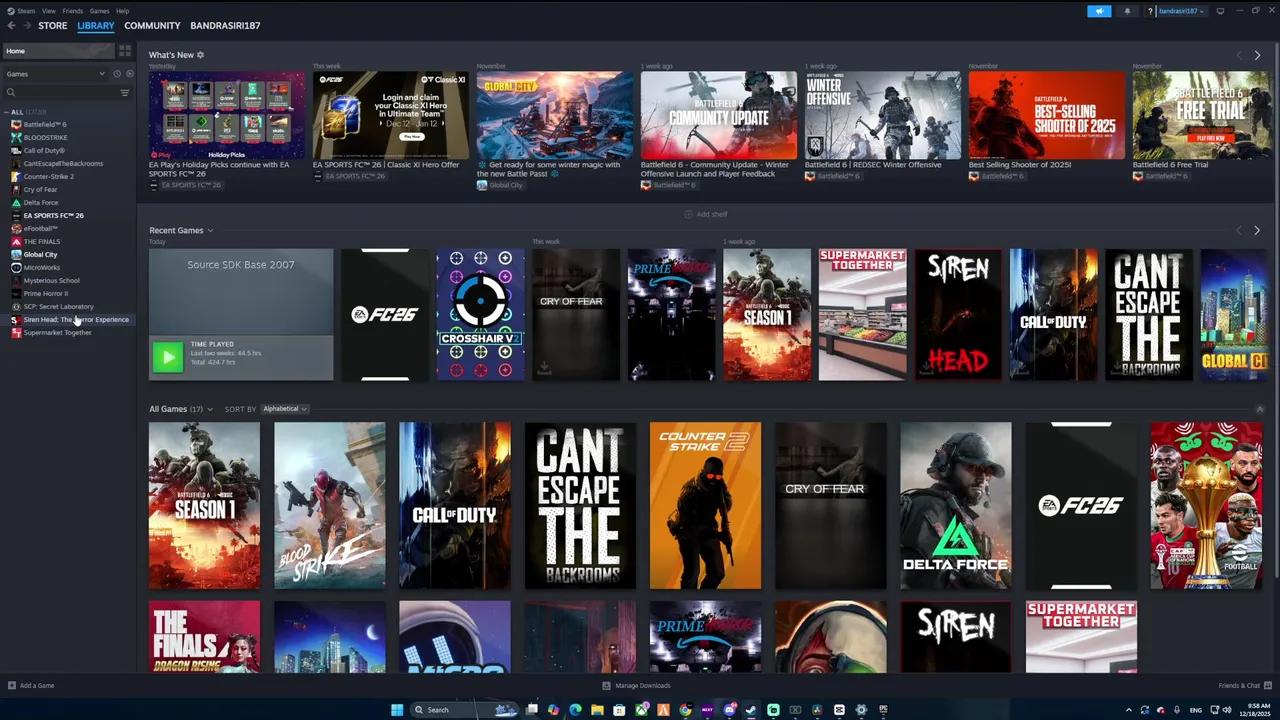This screenshot has width=1280, height=720.
Task: Open the Alphabetical sort dropdown
Action: point(285,409)
